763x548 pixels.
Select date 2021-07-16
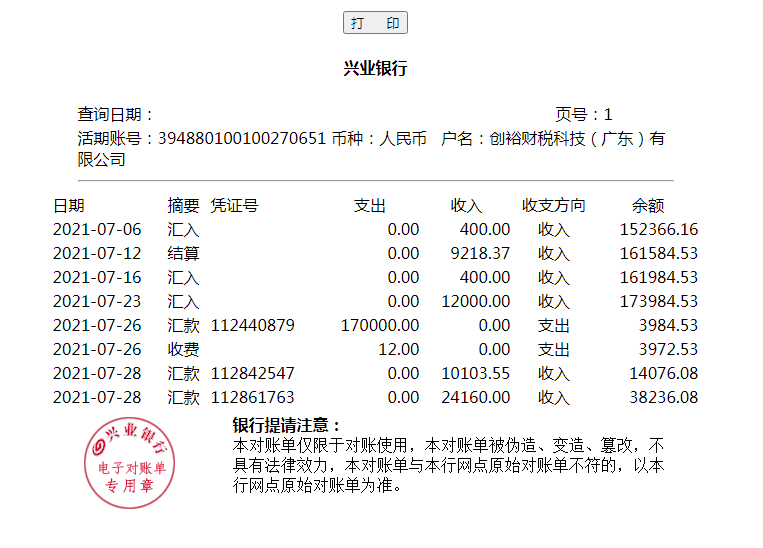click(97, 277)
